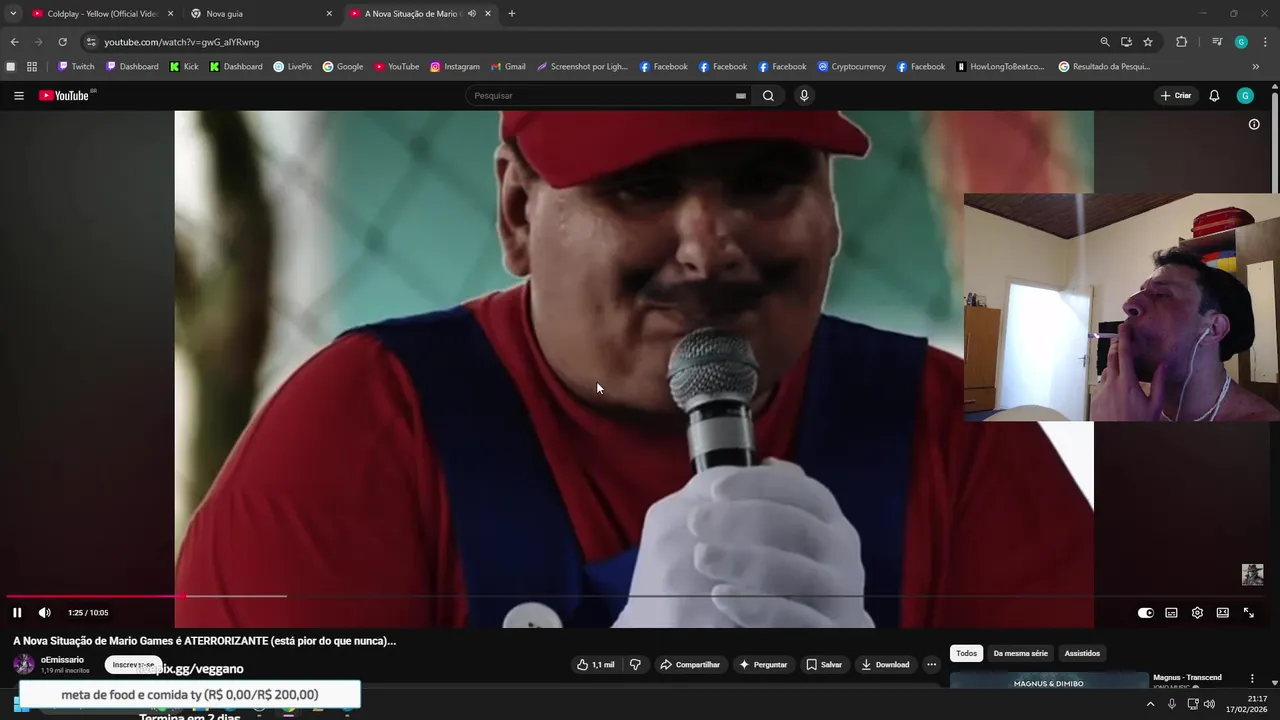Image resolution: width=1280 pixels, height=720 pixels.
Task: Select the Da mesma série chip
Action: [1020, 654]
